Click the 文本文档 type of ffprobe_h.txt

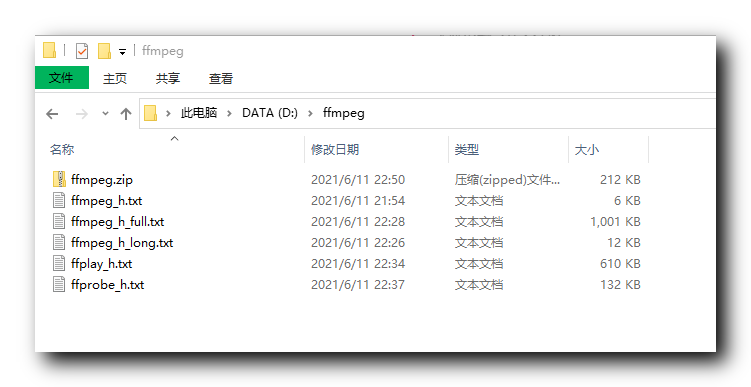[478, 285]
